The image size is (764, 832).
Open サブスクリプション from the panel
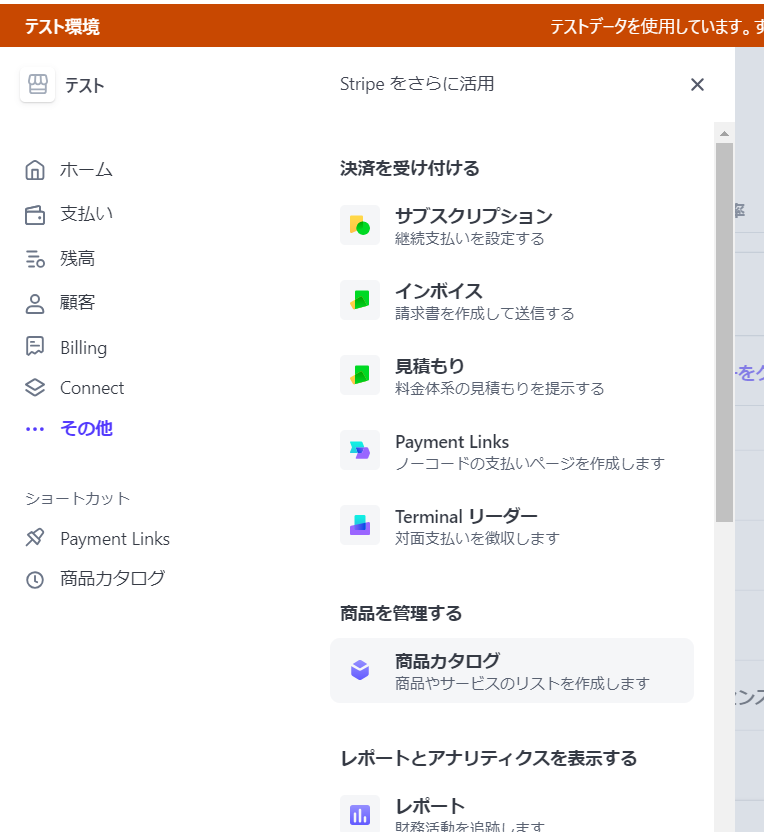511,226
